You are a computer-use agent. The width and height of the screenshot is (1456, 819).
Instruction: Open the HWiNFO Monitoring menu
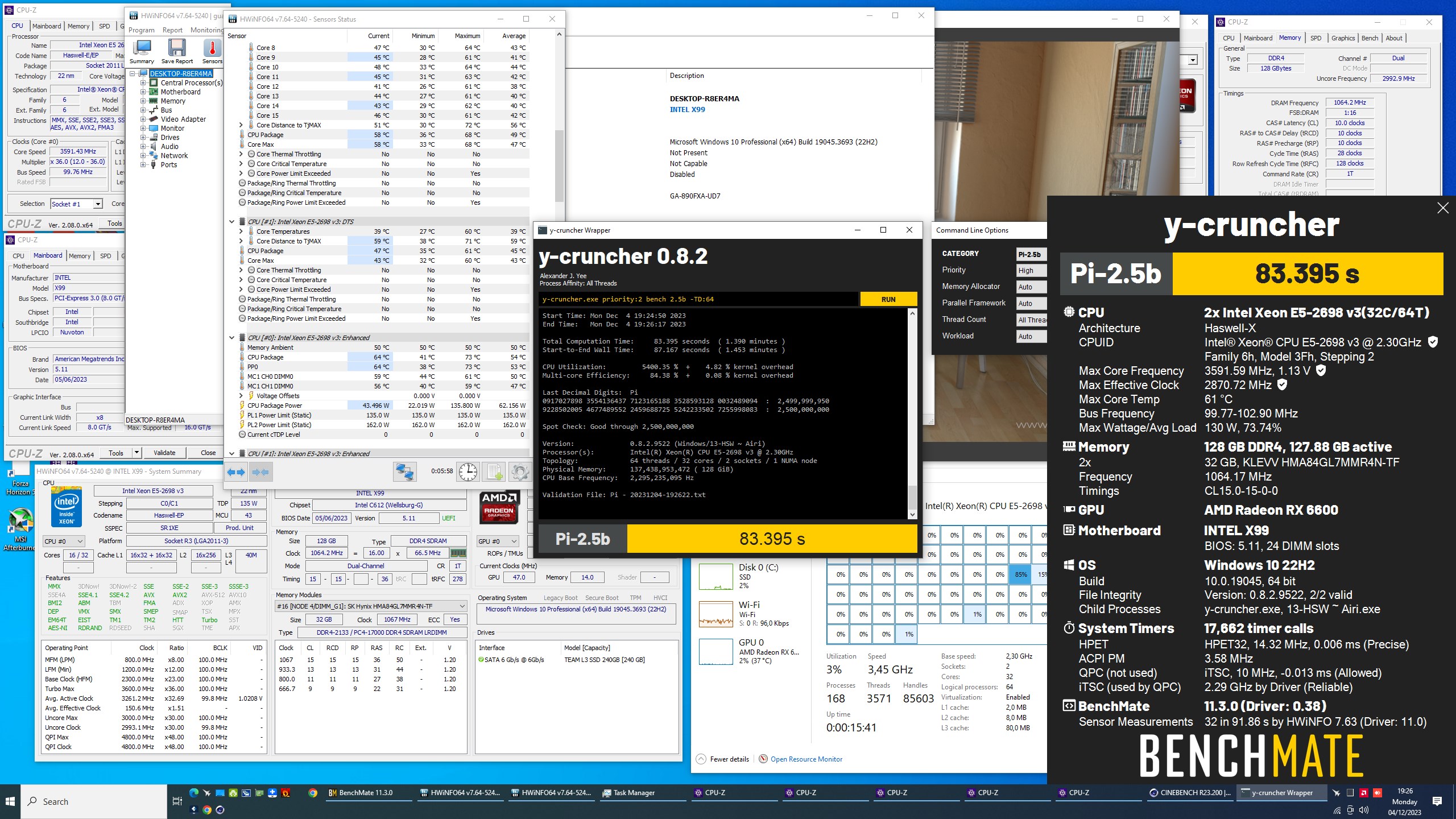pyautogui.click(x=206, y=30)
